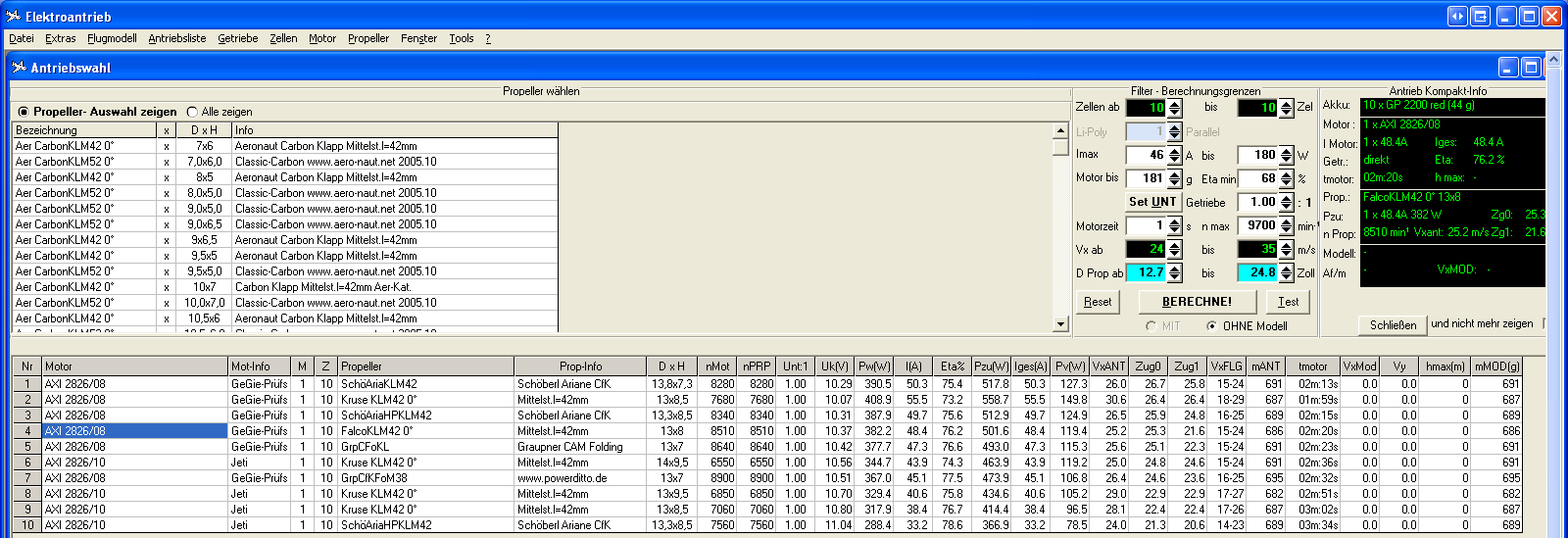Image resolution: width=1568 pixels, height=538 pixels.
Task: Click the Imax input field showing 46
Action: (1146, 155)
